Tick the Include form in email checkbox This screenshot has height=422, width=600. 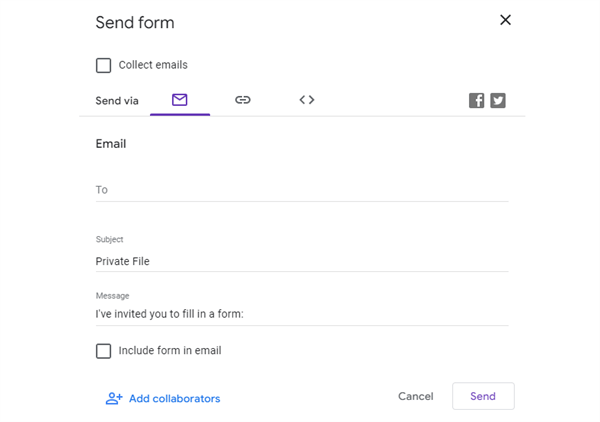[104, 351]
